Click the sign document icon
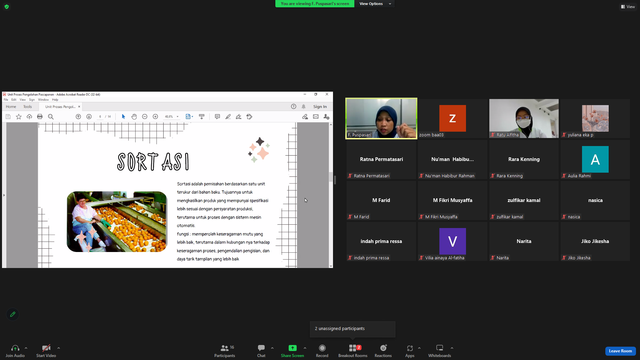 coord(238,117)
